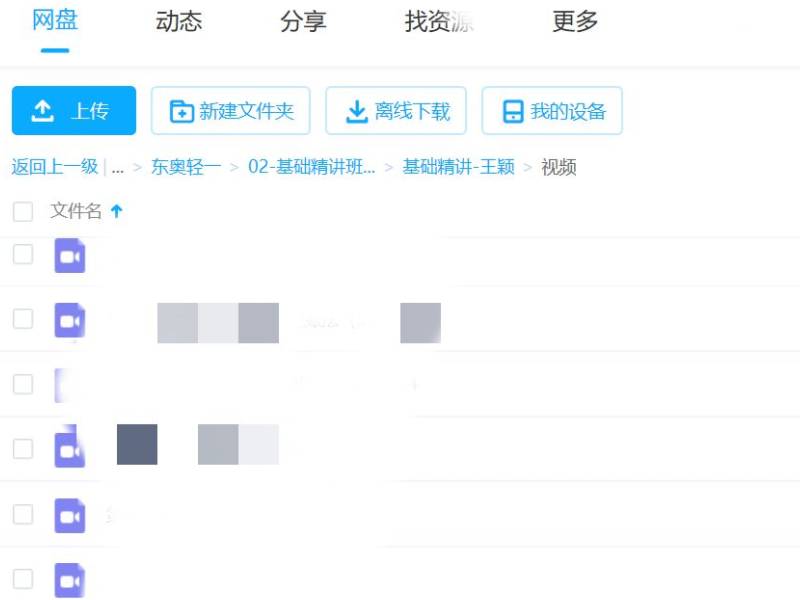
Task: Click the last video file icon at bottom
Action: point(68,580)
